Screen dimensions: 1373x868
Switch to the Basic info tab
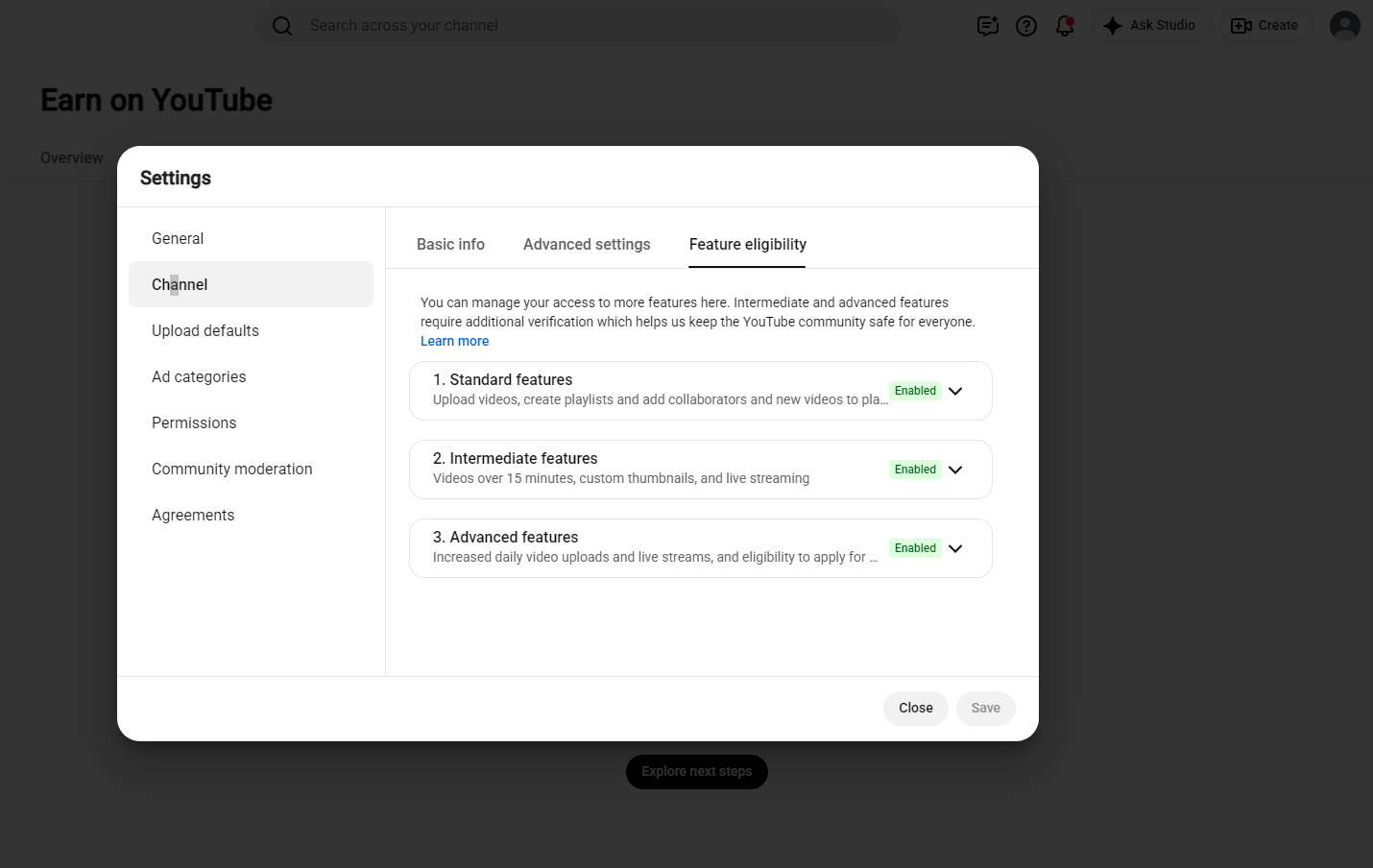[450, 245]
